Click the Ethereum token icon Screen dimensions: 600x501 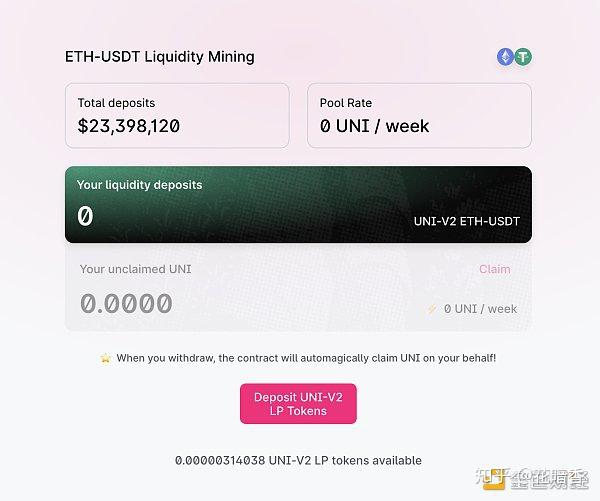point(506,57)
